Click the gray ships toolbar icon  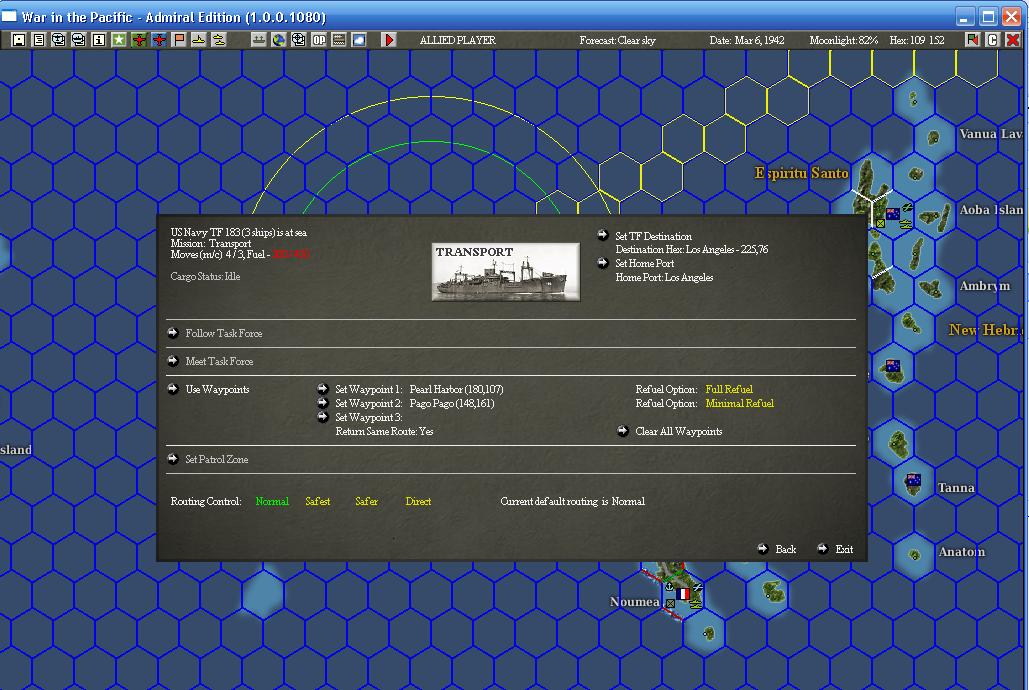tap(259, 40)
